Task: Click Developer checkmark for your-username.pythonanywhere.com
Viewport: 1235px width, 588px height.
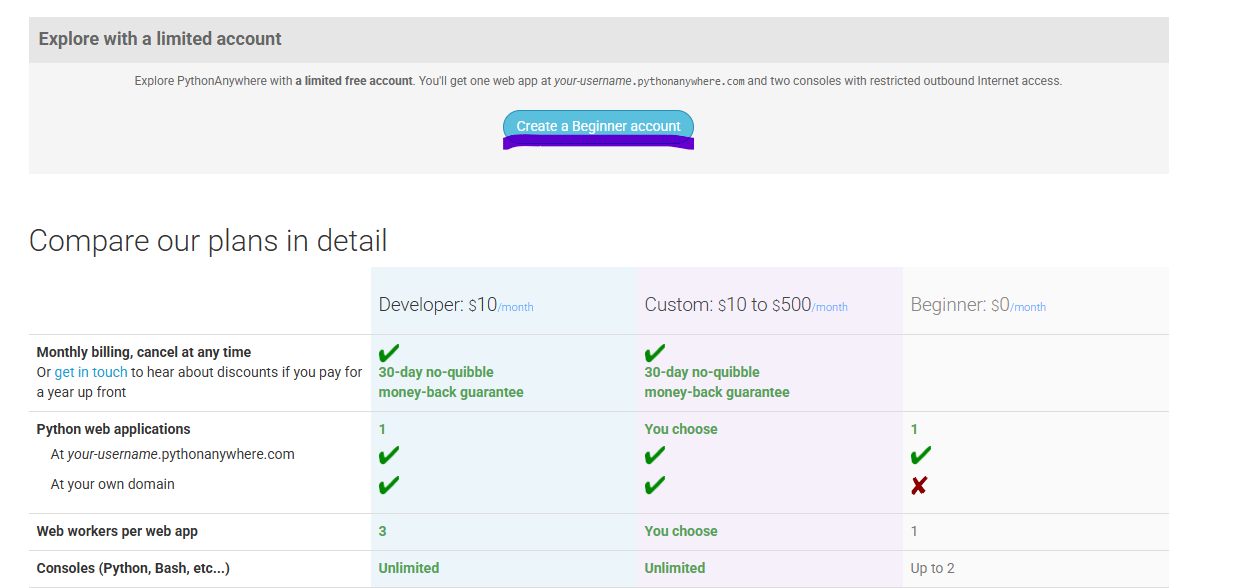Action: pos(389,456)
